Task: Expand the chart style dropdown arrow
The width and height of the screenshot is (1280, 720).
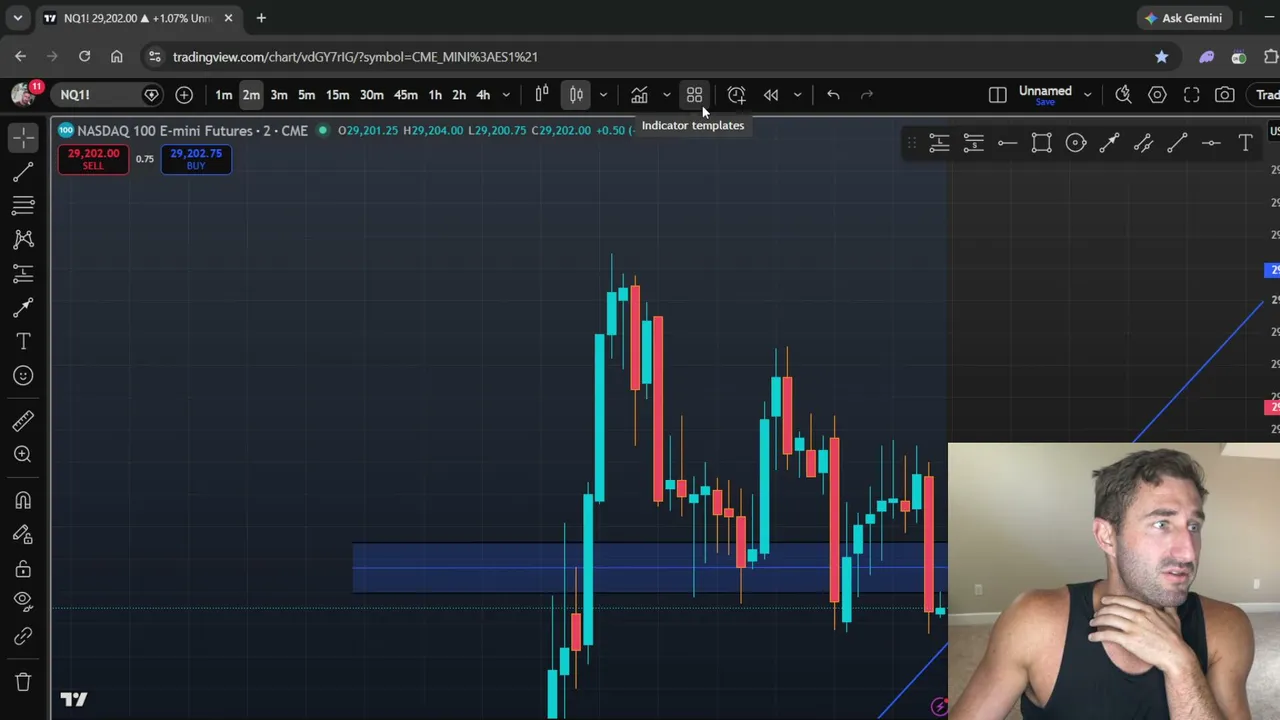Action: pyautogui.click(x=603, y=95)
